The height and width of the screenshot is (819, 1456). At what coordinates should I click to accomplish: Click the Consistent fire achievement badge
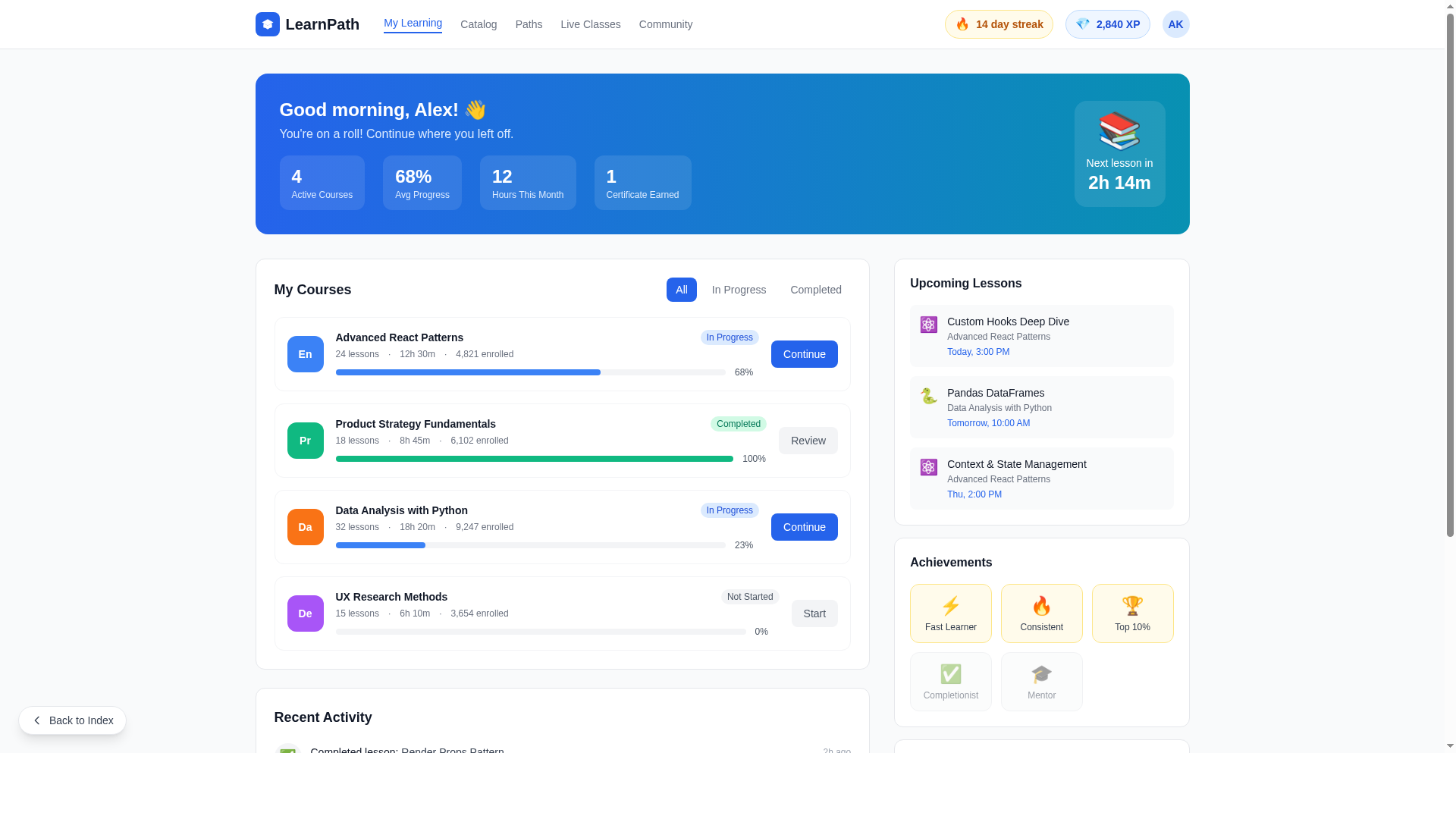coord(1041,613)
